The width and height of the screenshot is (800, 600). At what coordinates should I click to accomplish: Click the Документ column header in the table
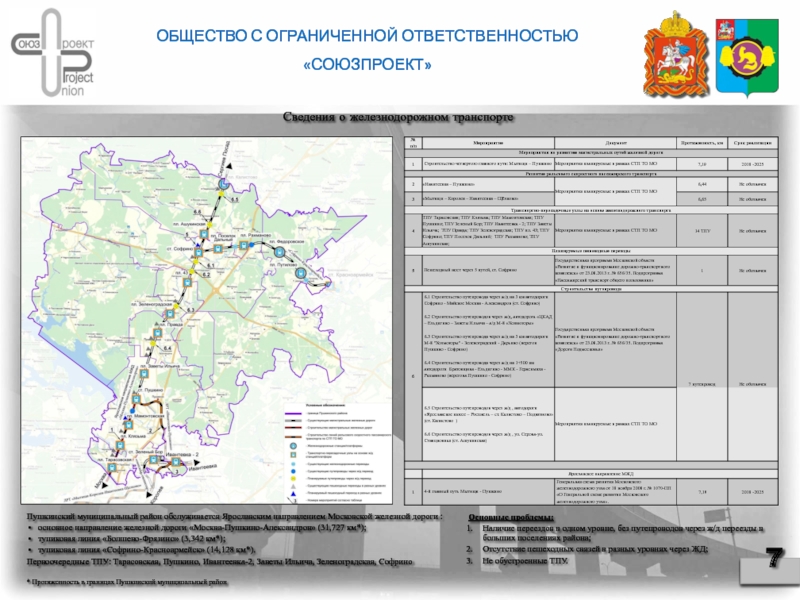615,143
